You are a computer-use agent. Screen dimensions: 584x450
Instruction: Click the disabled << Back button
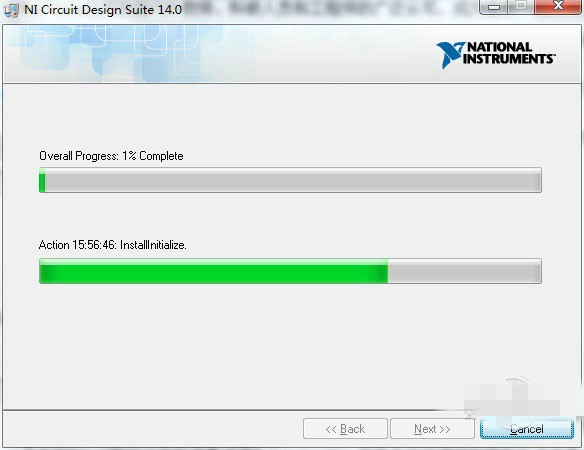click(345, 429)
